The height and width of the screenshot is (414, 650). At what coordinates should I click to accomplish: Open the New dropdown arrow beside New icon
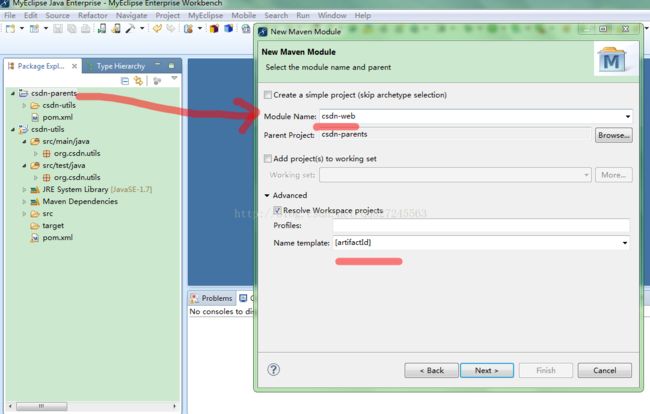pyautogui.click(x=22, y=29)
